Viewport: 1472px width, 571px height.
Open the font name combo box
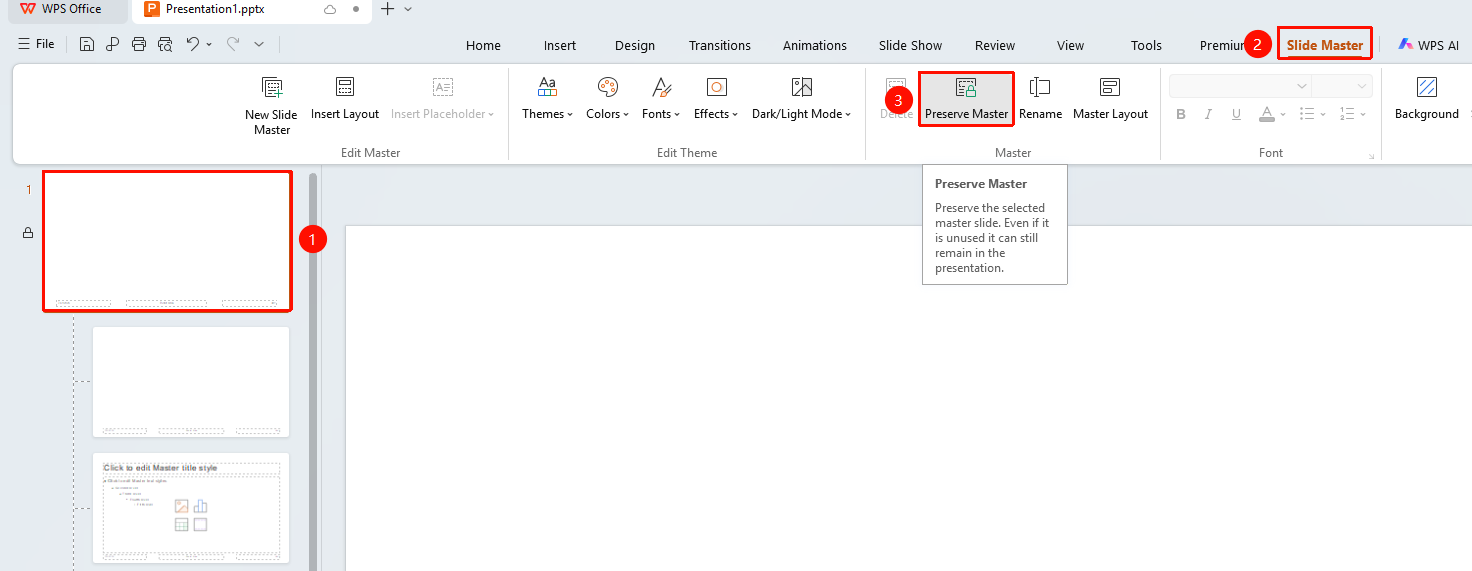(1240, 86)
